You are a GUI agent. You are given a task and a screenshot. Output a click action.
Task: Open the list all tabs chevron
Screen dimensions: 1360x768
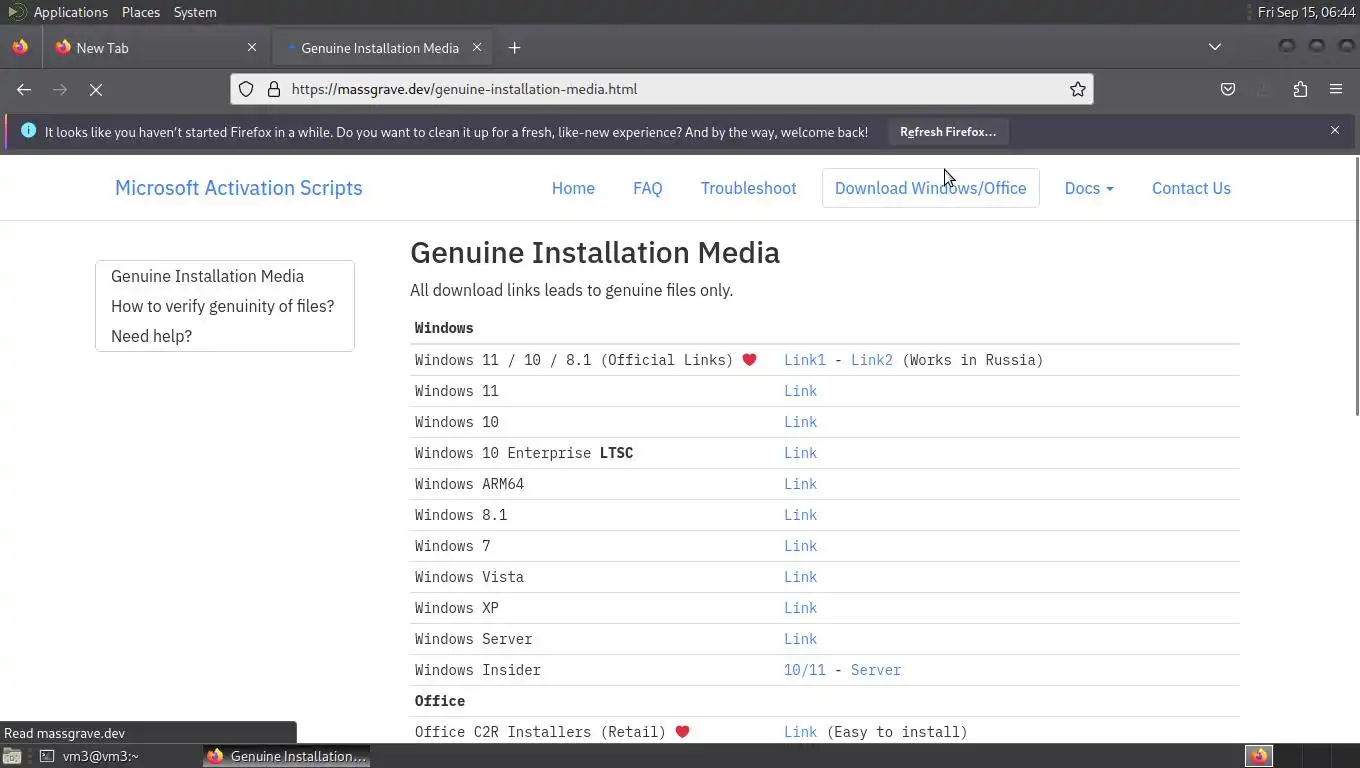coord(1215,47)
